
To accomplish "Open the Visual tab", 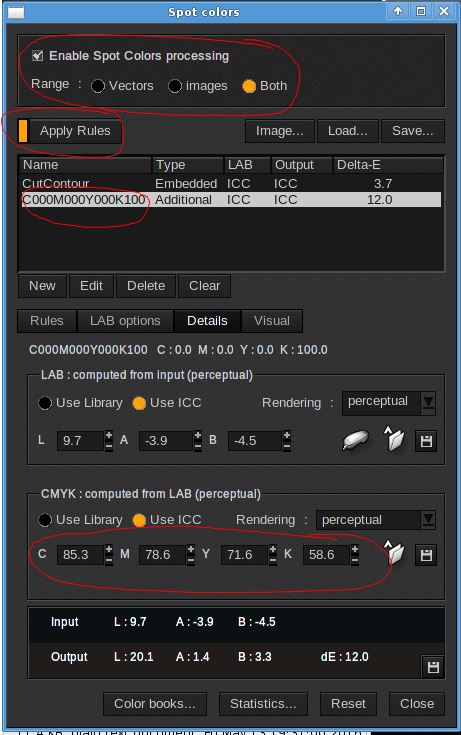I will (x=272, y=321).
